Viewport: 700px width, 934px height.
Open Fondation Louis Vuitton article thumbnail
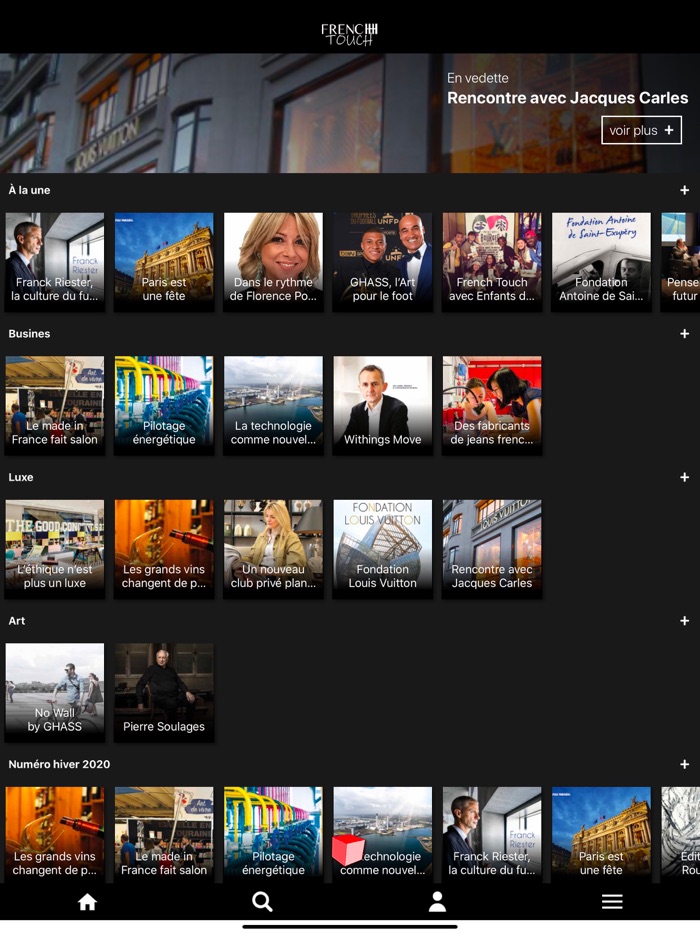382,549
